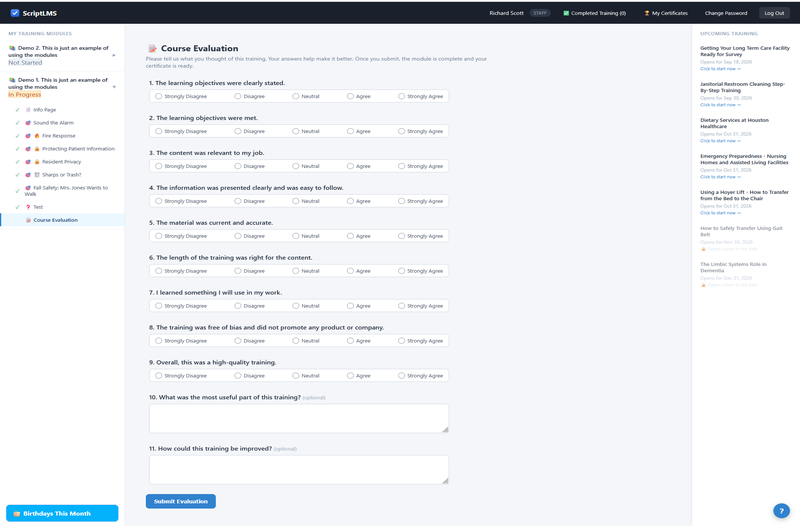The image size is (800, 526).
Task: Select Agree for length of training question
Action: pyautogui.click(x=350, y=271)
